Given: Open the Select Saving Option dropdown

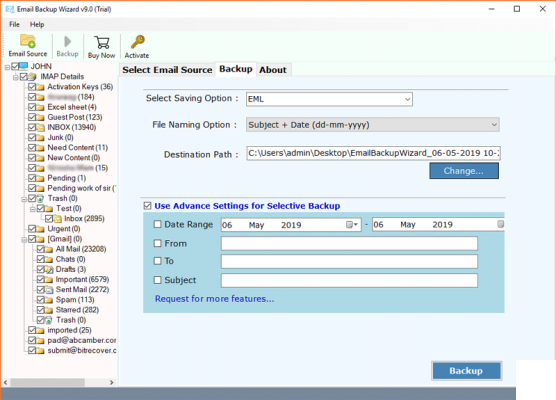Looking at the screenshot, I should (329, 99).
